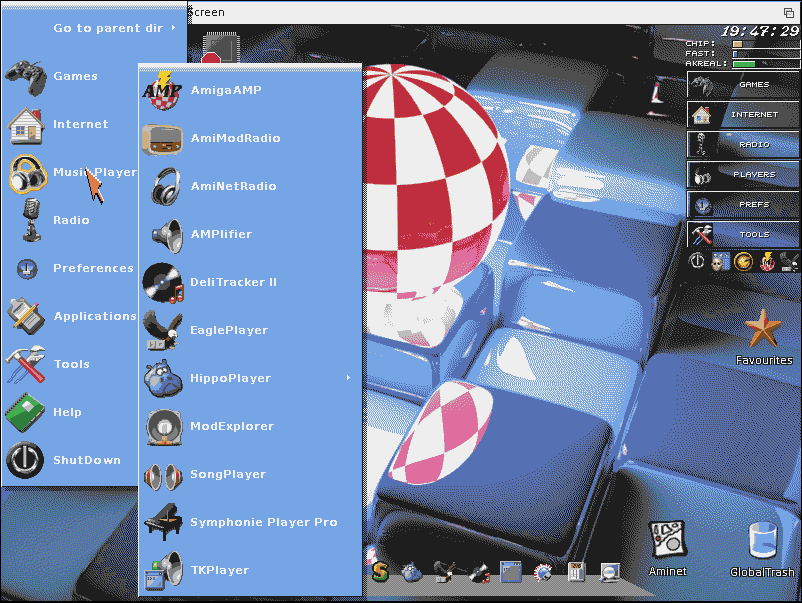The height and width of the screenshot is (603, 802).
Task: Click the TOOLS button in right panel
Action: 743,234
